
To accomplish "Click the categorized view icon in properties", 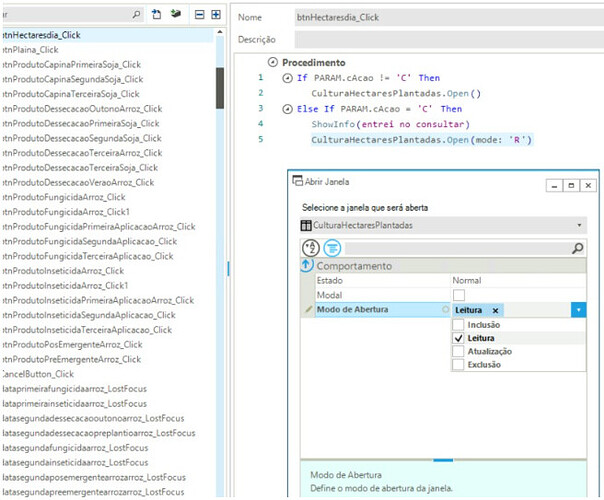I will [x=332, y=248].
